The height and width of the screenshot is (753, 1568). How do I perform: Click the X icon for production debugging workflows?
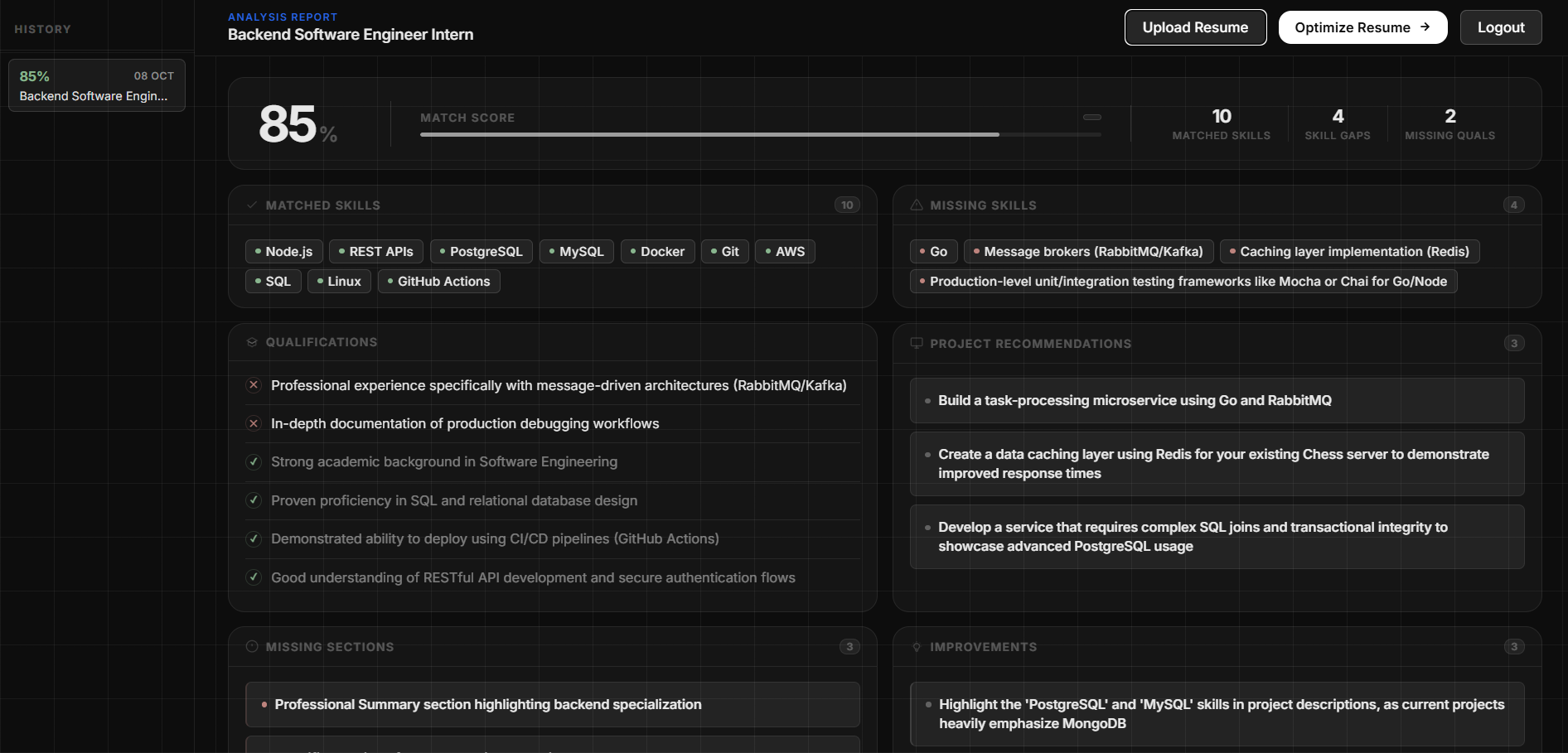click(x=254, y=423)
